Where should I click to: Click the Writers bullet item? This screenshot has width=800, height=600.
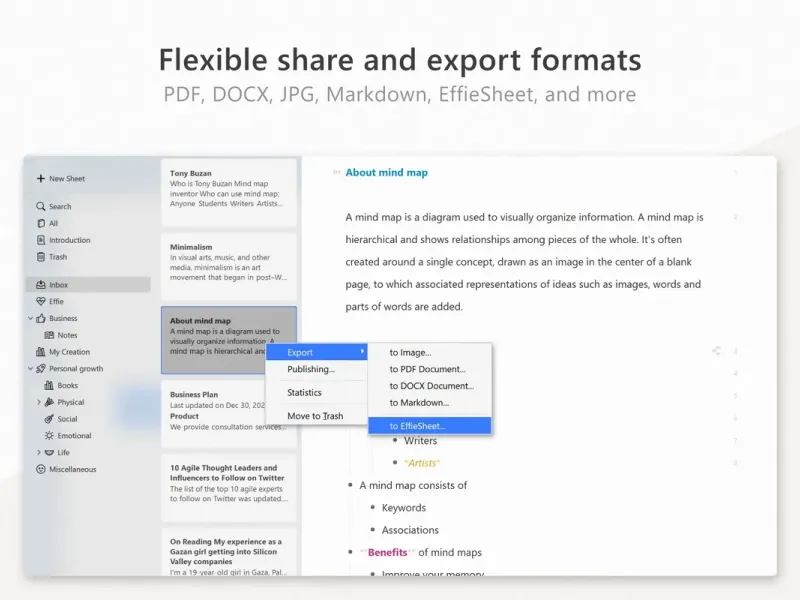(420, 441)
